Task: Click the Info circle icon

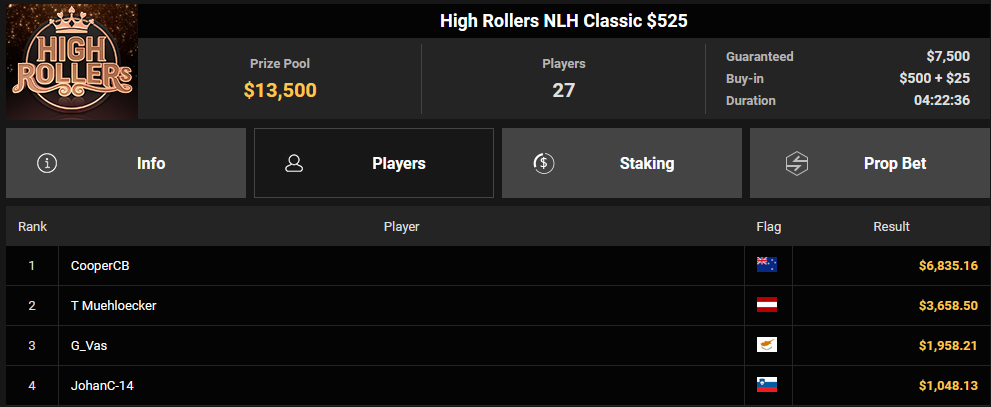Action: coord(46,163)
